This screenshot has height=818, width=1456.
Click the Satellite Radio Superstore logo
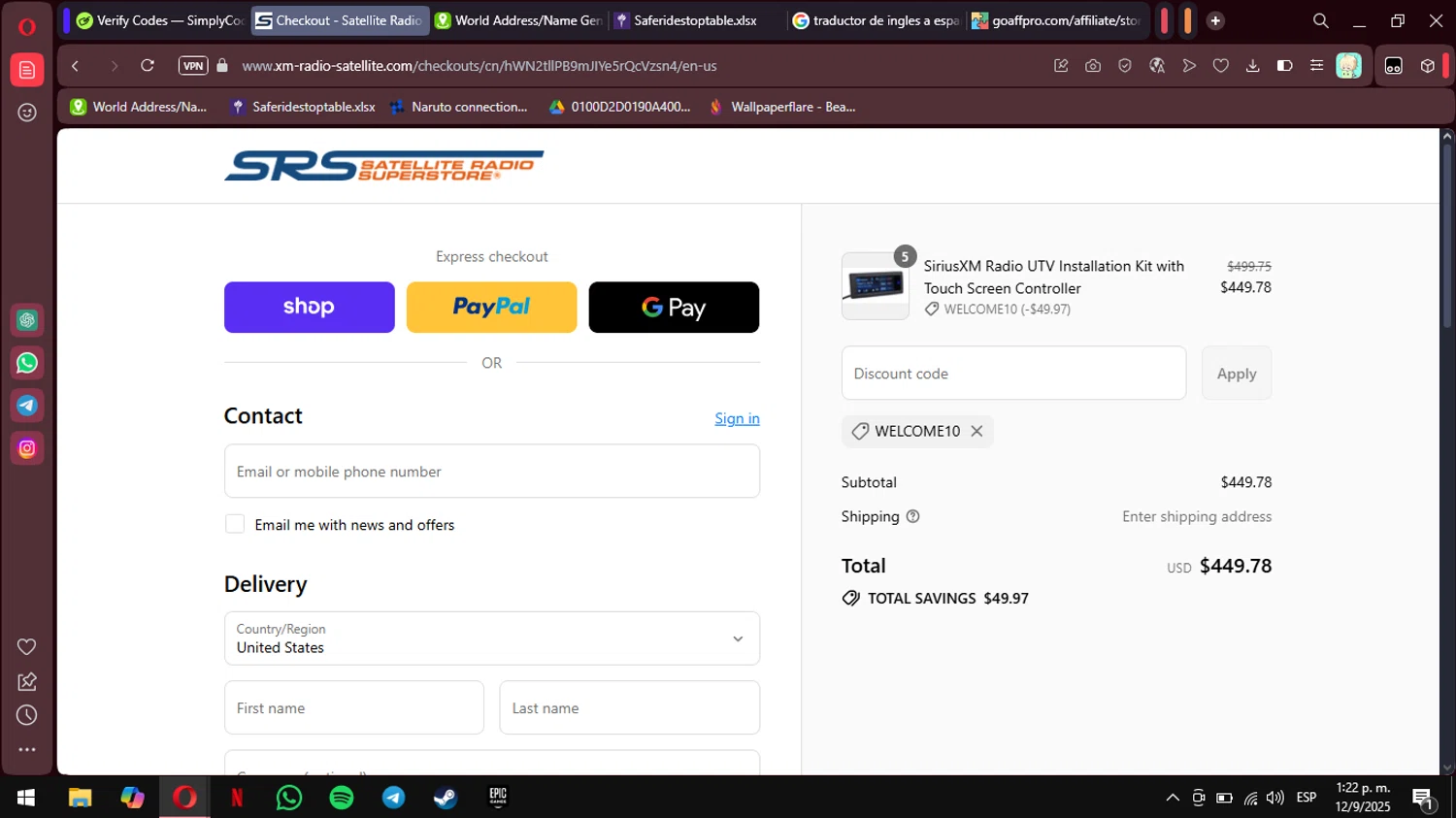tap(384, 166)
